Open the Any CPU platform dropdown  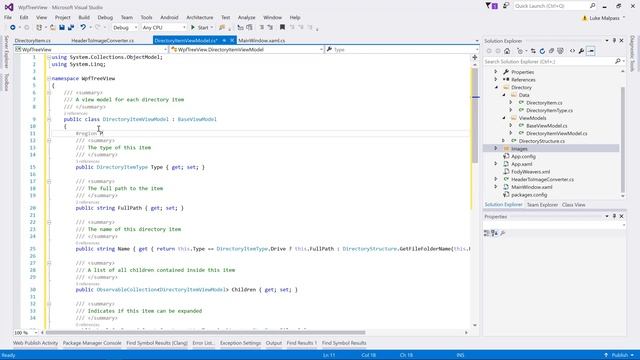[164, 27]
